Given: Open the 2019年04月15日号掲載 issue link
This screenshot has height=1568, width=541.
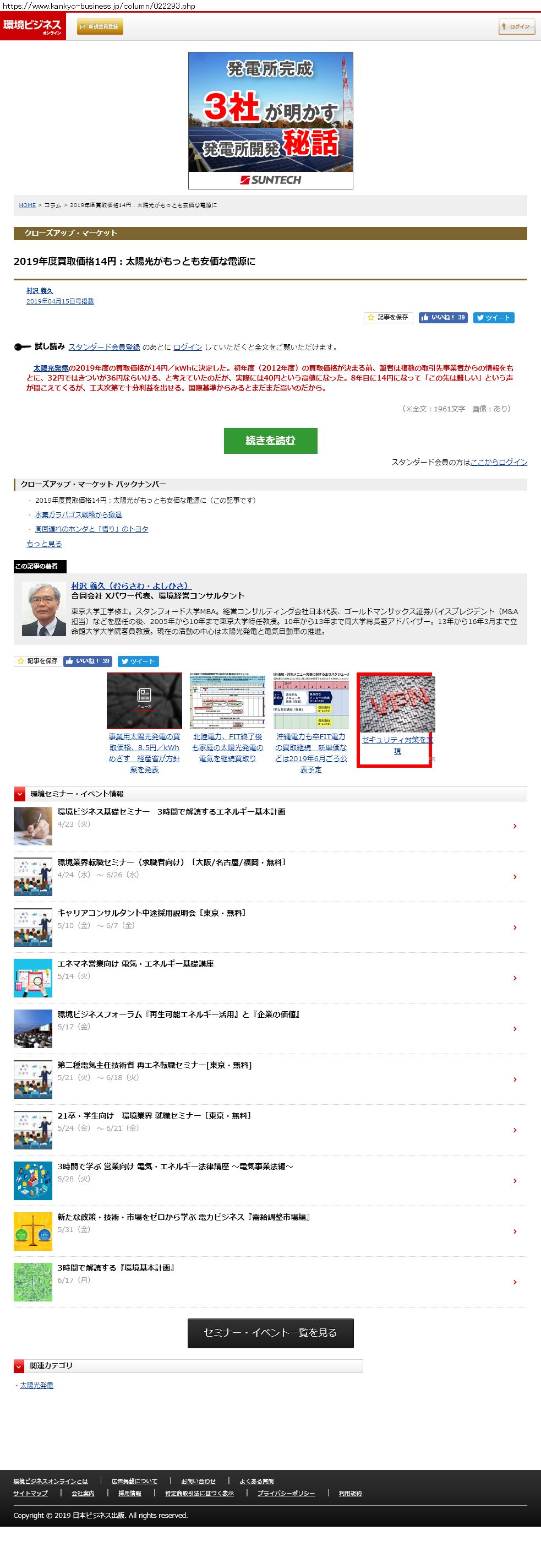Looking at the screenshot, I should click(59, 301).
